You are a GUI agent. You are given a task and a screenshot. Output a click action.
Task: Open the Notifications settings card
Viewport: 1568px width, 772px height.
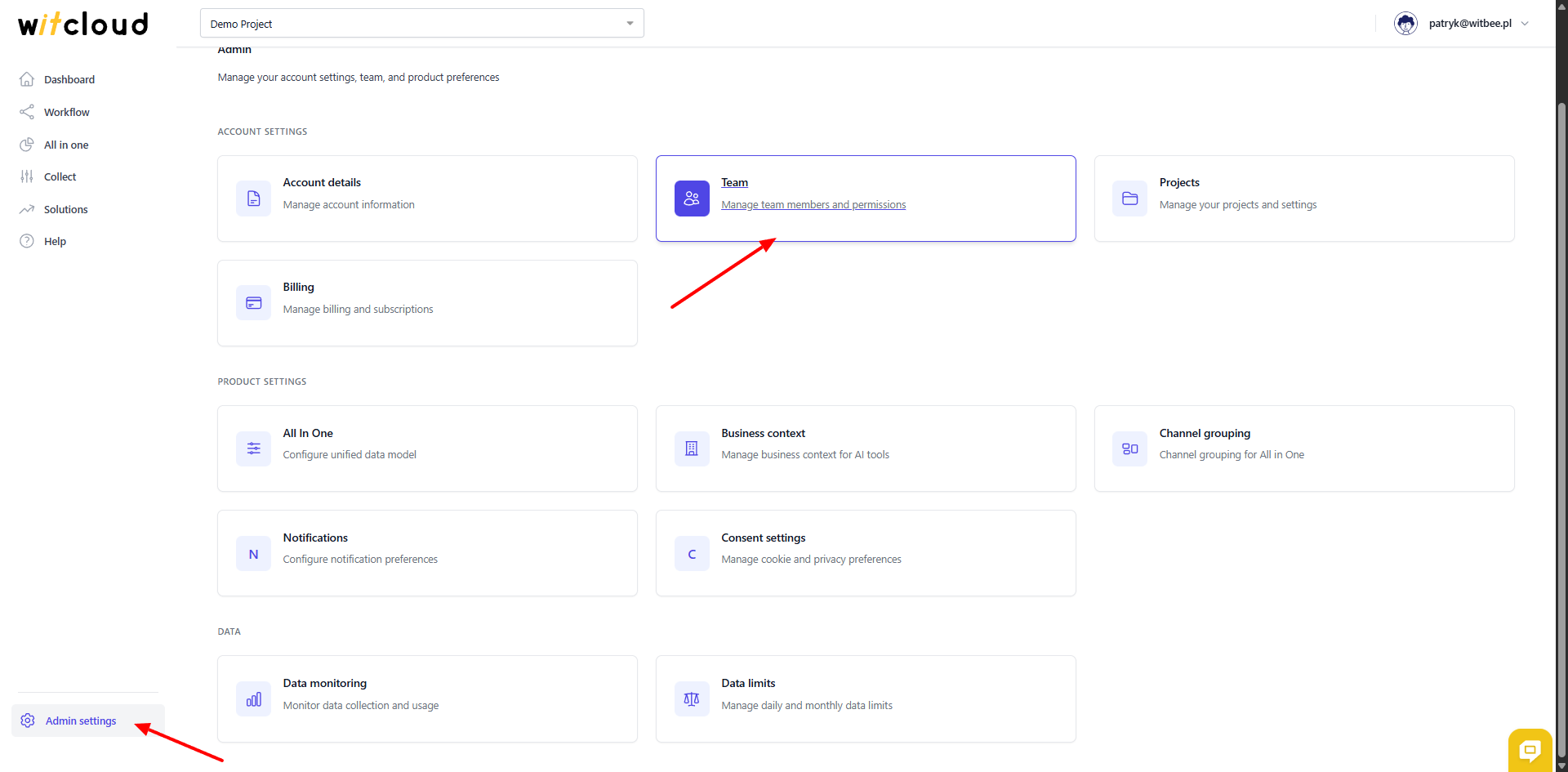pyautogui.click(x=427, y=553)
